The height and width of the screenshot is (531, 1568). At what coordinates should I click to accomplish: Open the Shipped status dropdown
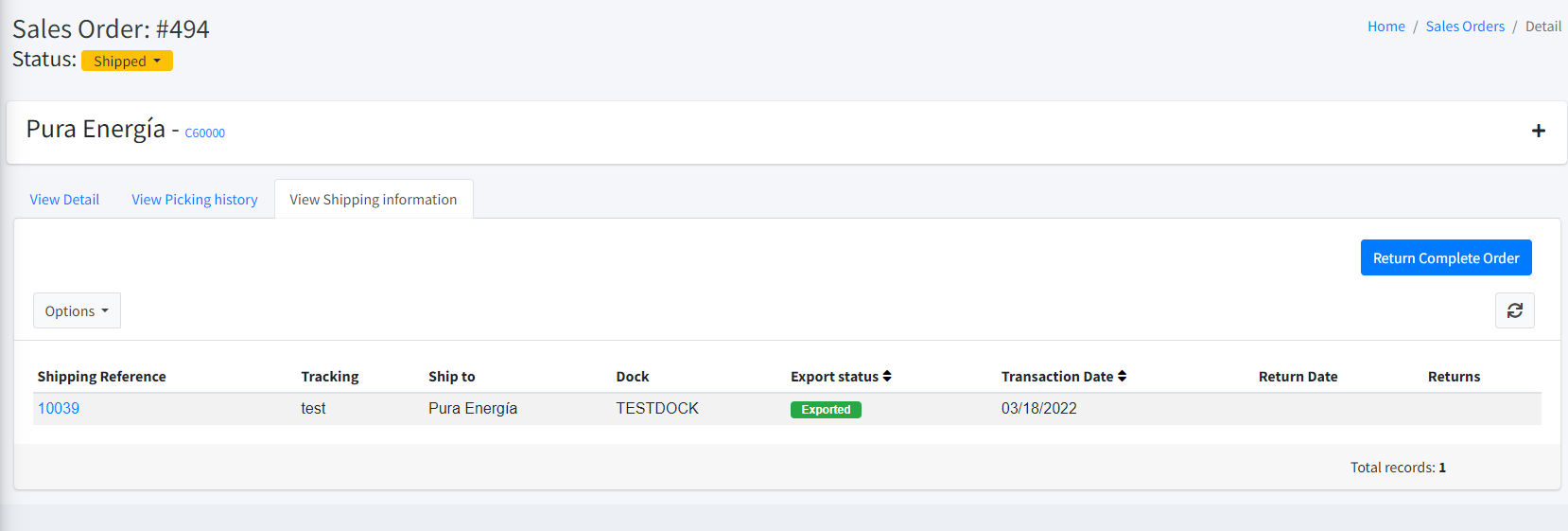[x=127, y=61]
